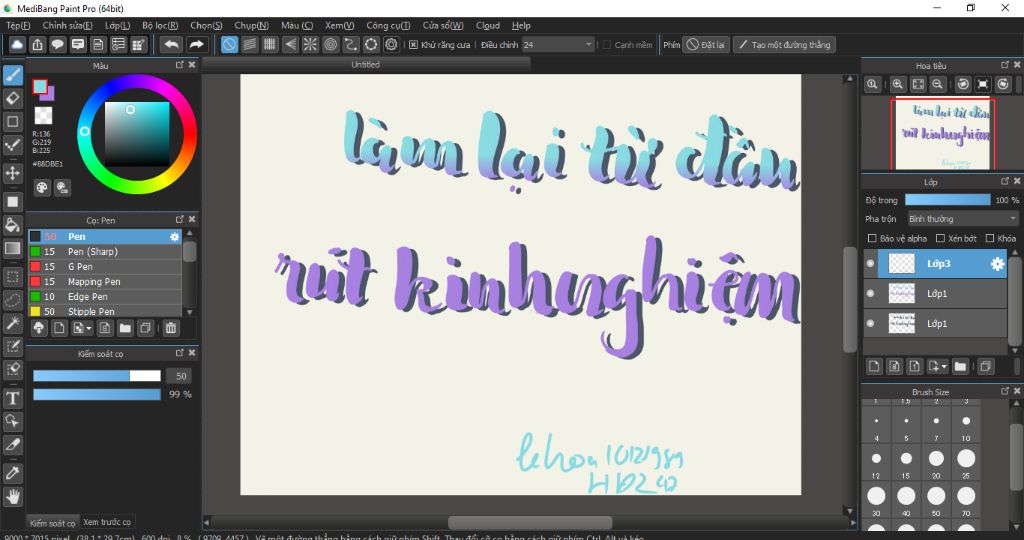This screenshot has width=1024, height=540.
Task: Expand add-brush dropdown arrow in brush panel
Action: tap(89, 328)
